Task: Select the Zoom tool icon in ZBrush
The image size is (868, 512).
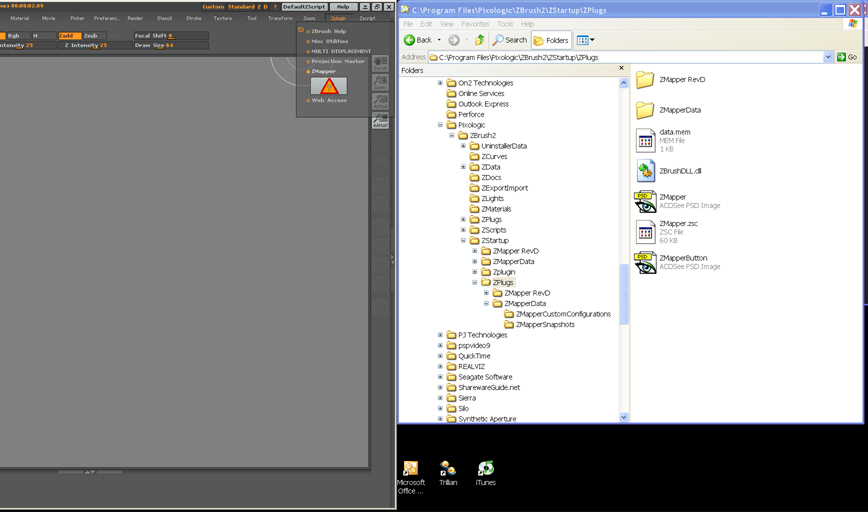Action: pyautogui.click(x=380, y=82)
